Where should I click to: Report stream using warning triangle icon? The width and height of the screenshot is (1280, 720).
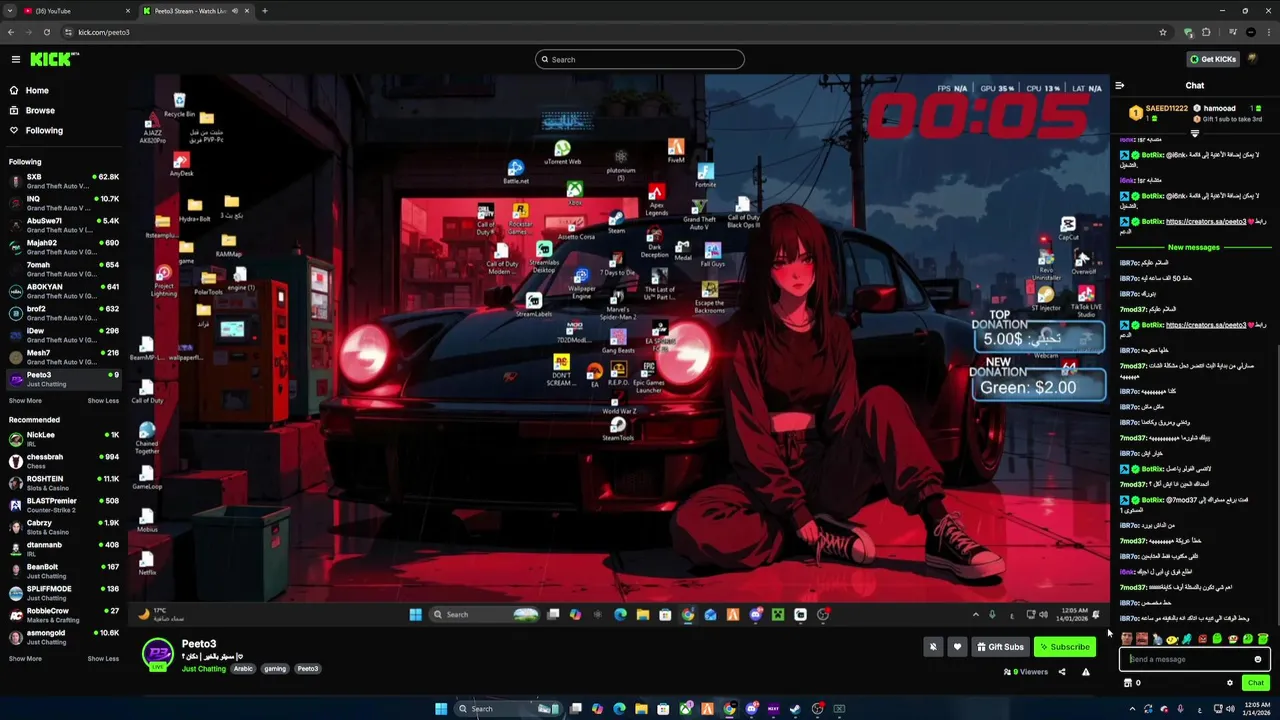point(1086,672)
